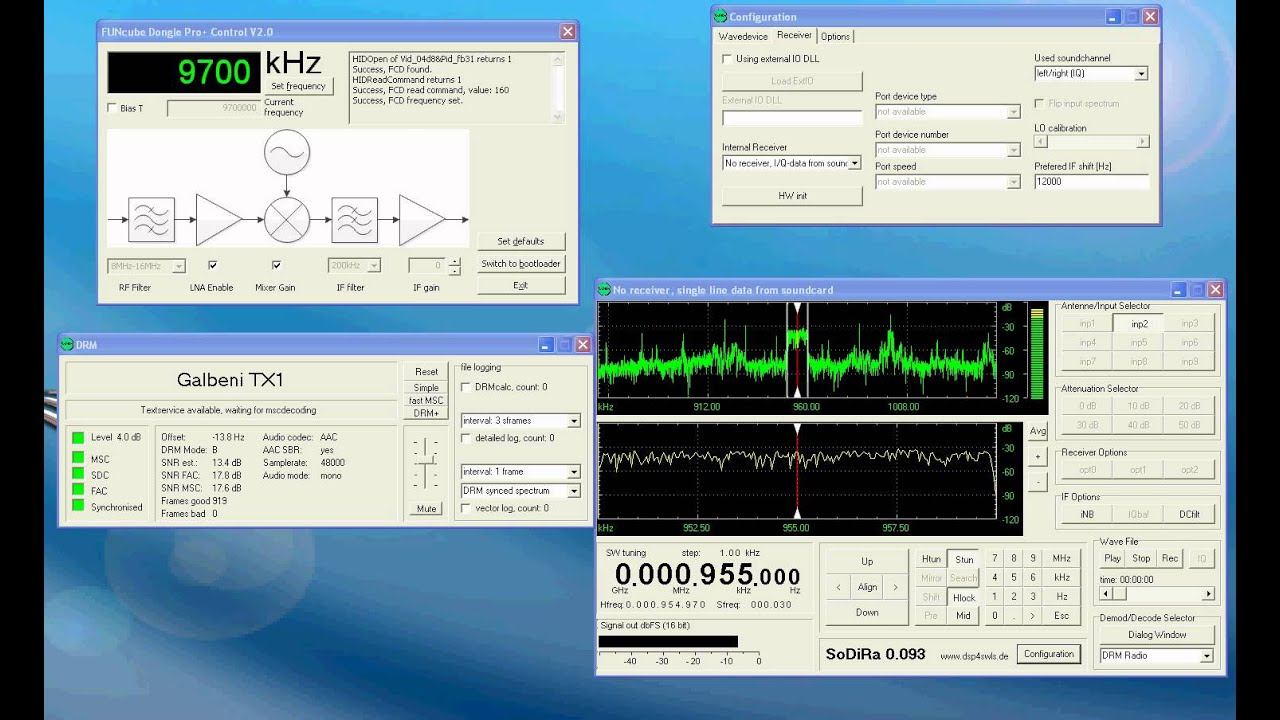
Task: Toggle the Hlock button
Action: (964, 597)
